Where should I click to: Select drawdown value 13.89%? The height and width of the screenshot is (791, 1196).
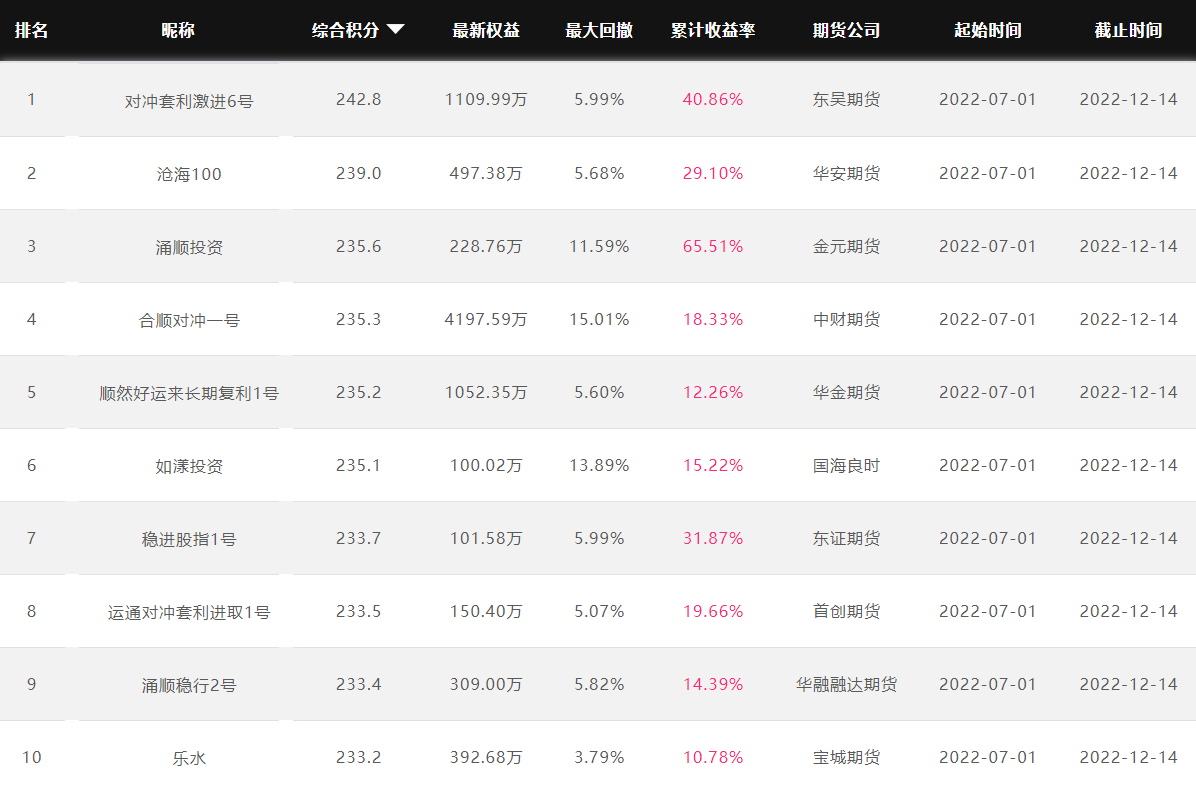(599, 465)
